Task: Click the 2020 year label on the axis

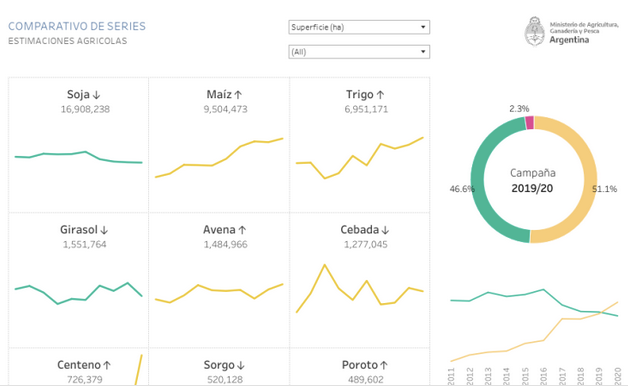Action: click(617, 376)
